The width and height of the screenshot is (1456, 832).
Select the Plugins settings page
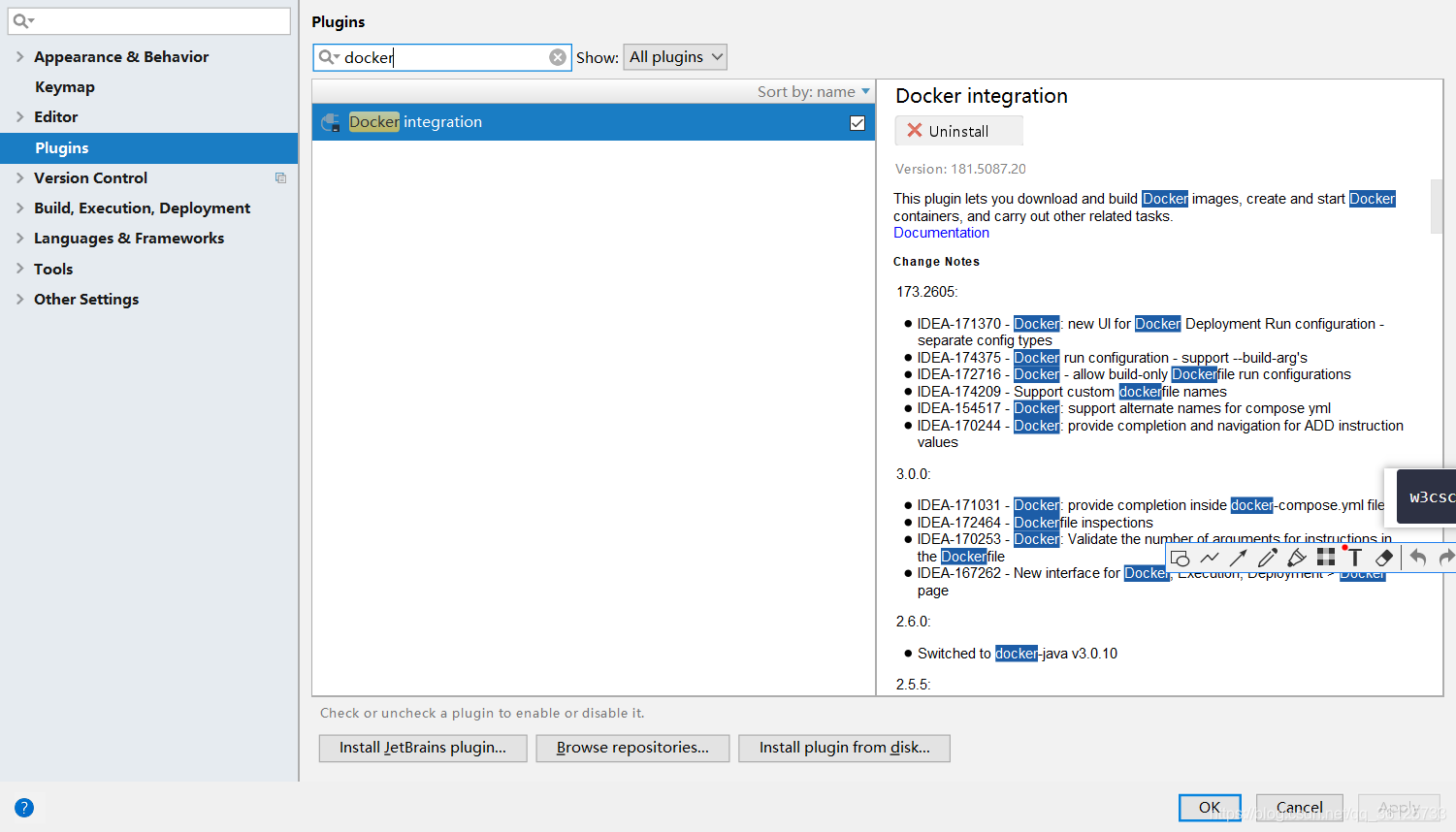tap(149, 147)
